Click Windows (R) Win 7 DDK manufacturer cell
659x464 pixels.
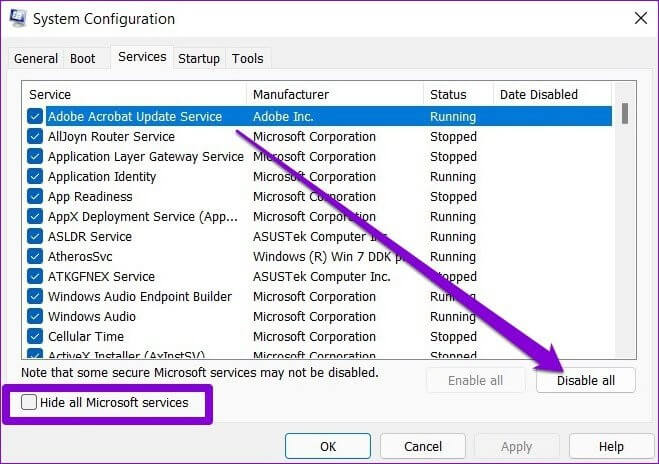329,256
